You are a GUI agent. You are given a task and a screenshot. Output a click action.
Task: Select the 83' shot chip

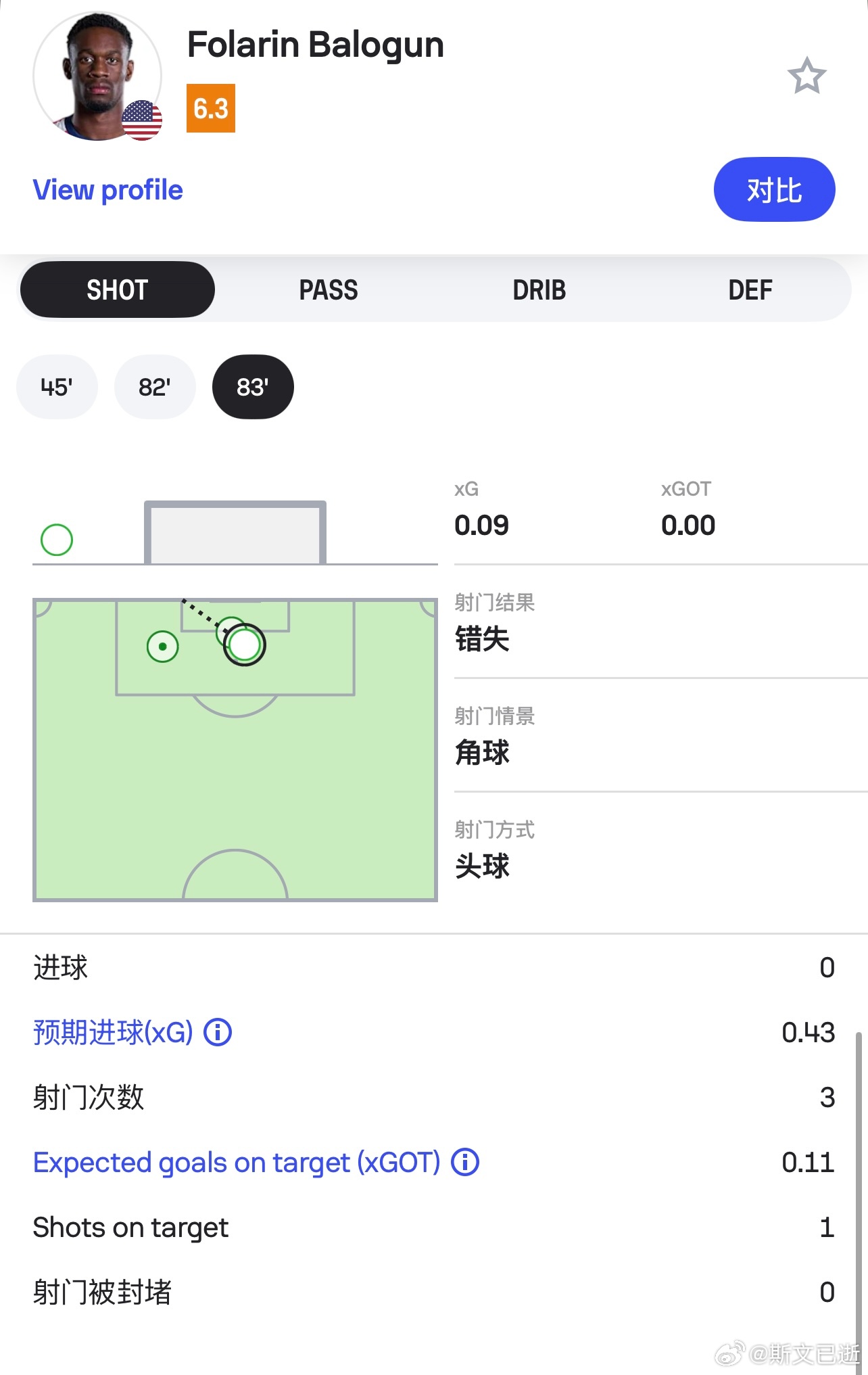point(253,387)
